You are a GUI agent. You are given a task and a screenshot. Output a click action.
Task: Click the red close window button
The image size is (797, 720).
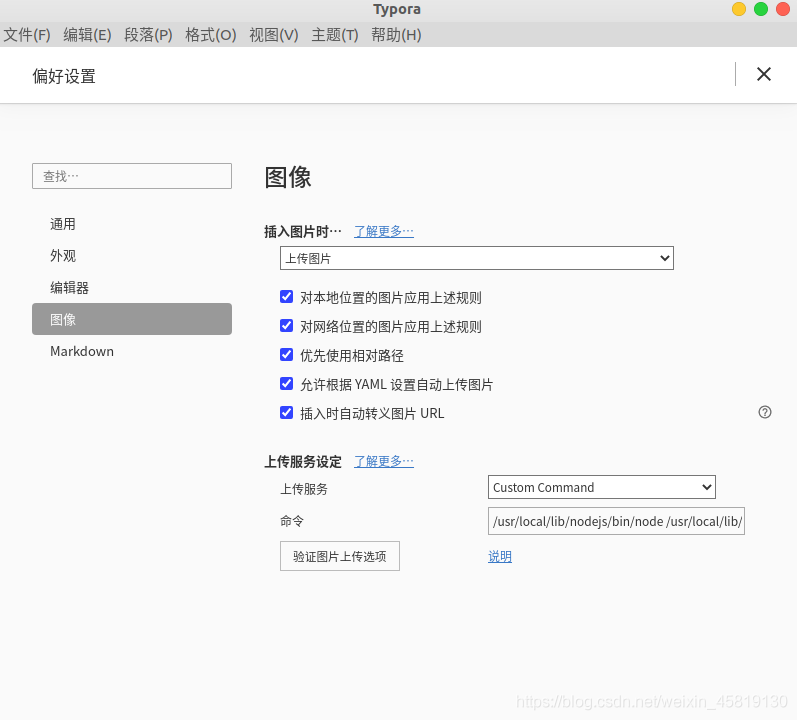pyautogui.click(x=783, y=9)
